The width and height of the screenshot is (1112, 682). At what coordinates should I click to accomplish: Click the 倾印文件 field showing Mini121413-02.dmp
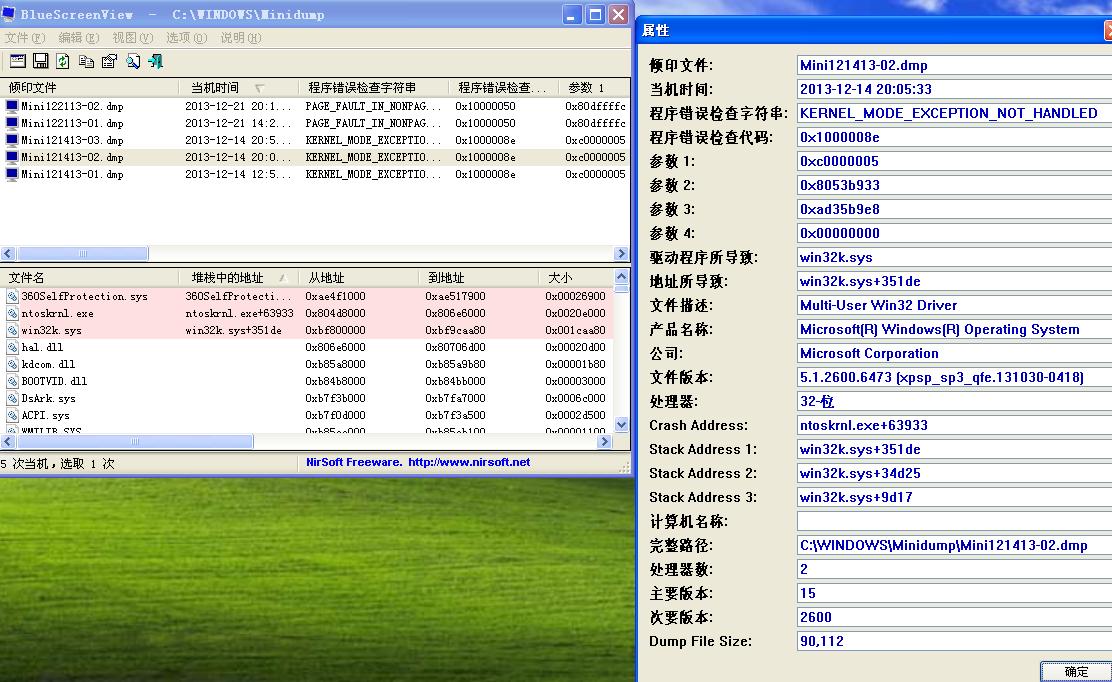tap(954, 65)
